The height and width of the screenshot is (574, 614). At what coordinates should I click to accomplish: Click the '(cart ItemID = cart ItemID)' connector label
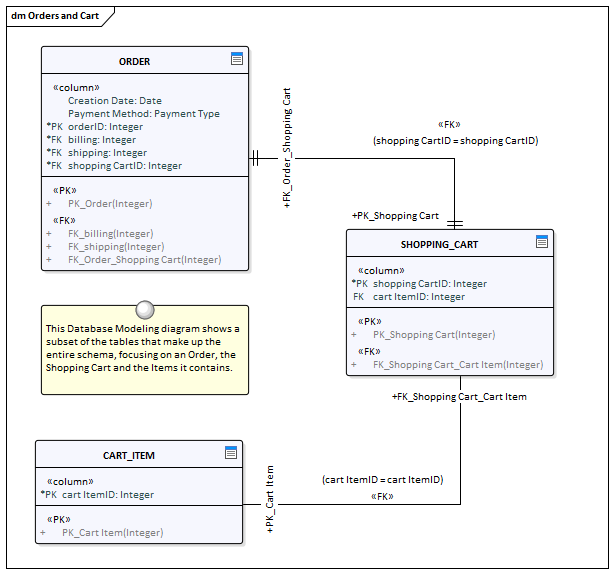[382, 479]
